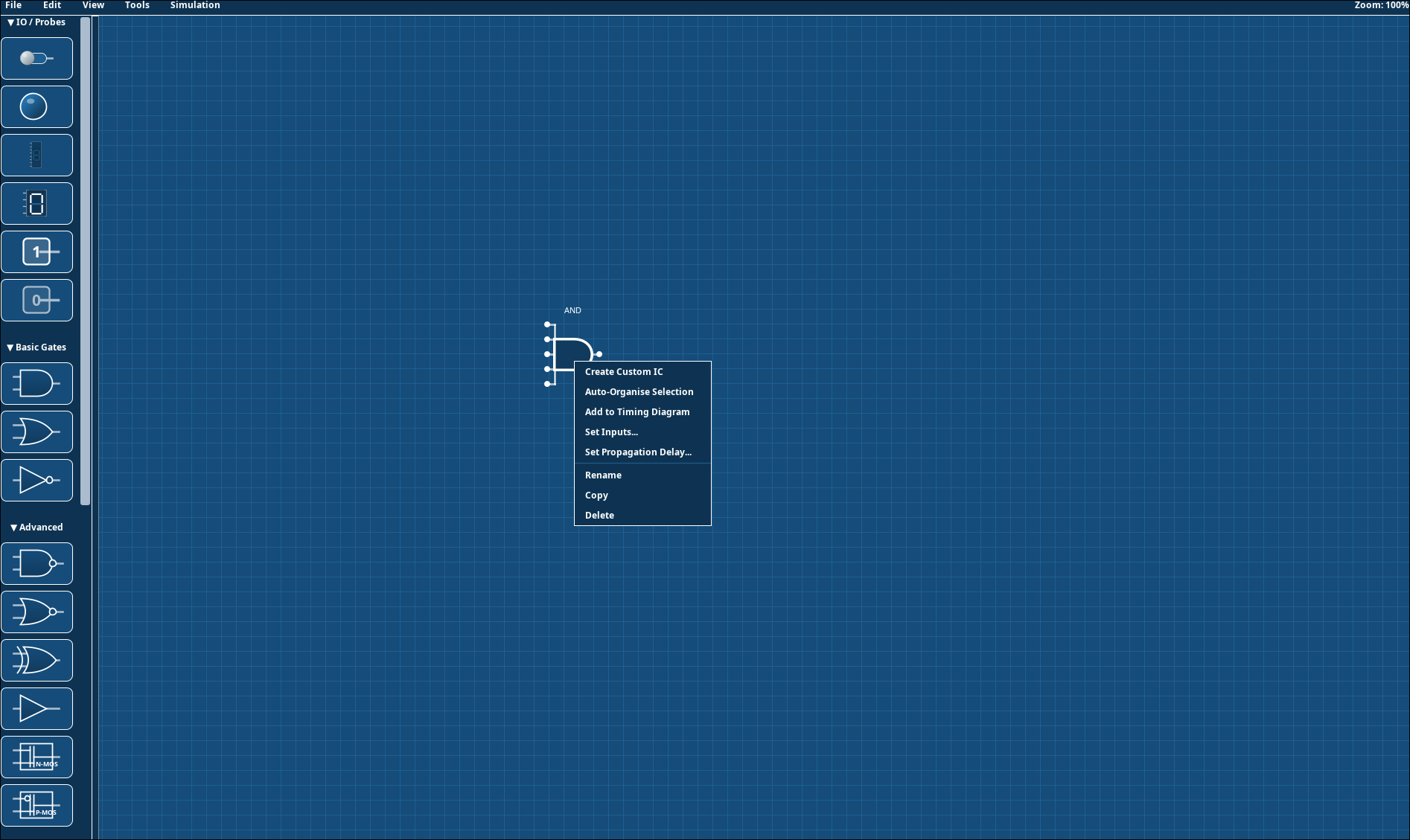1410x840 pixels.
Task: Choose the XOR gate in Advanced
Action: click(36, 660)
